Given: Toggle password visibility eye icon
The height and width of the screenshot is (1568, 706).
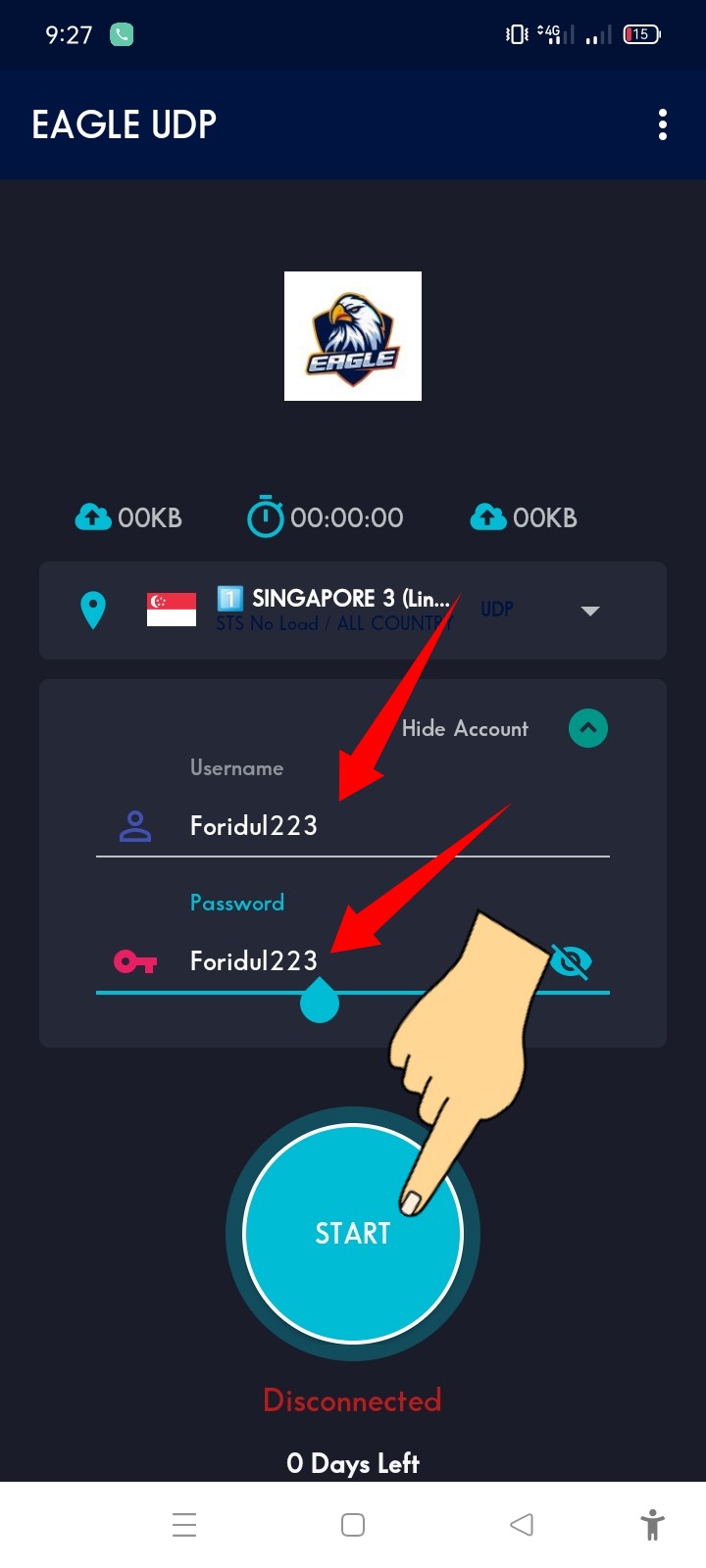Looking at the screenshot, I should click(571, 961).
